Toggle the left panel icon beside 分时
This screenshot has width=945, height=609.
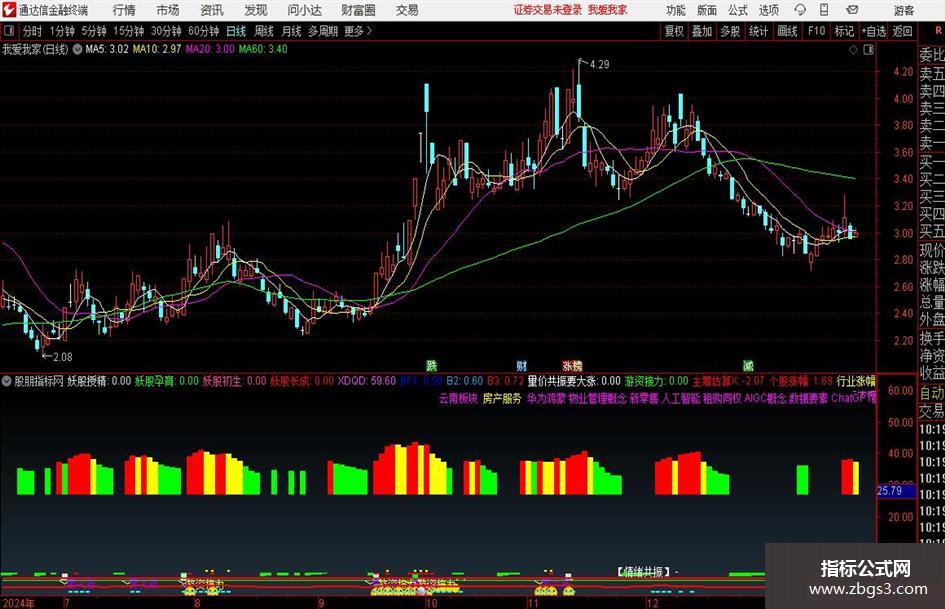pyautogui.click(x=9, y=31)
